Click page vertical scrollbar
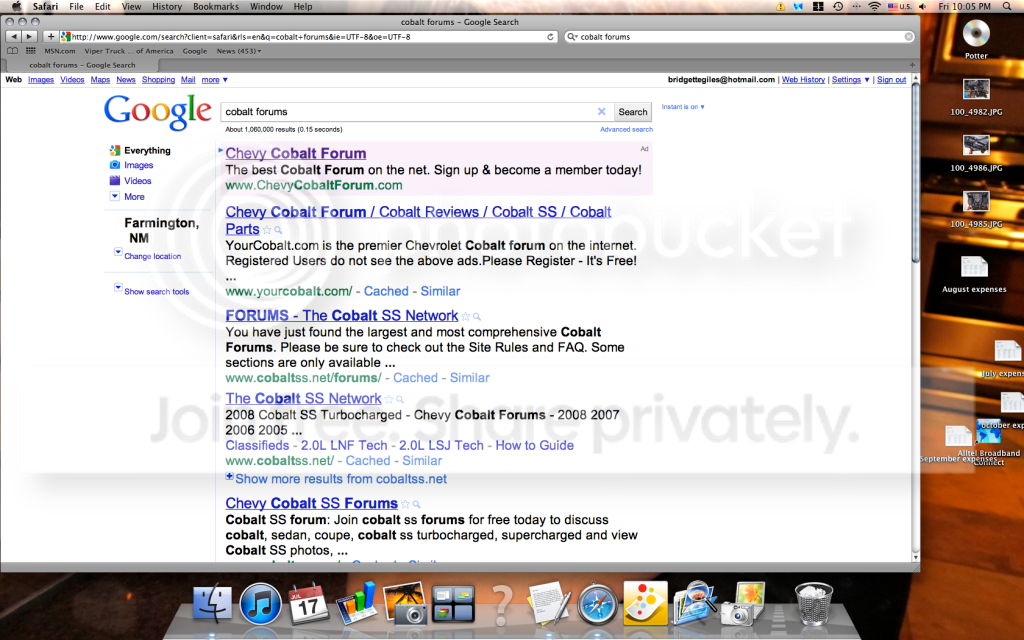 click(915, 172)
